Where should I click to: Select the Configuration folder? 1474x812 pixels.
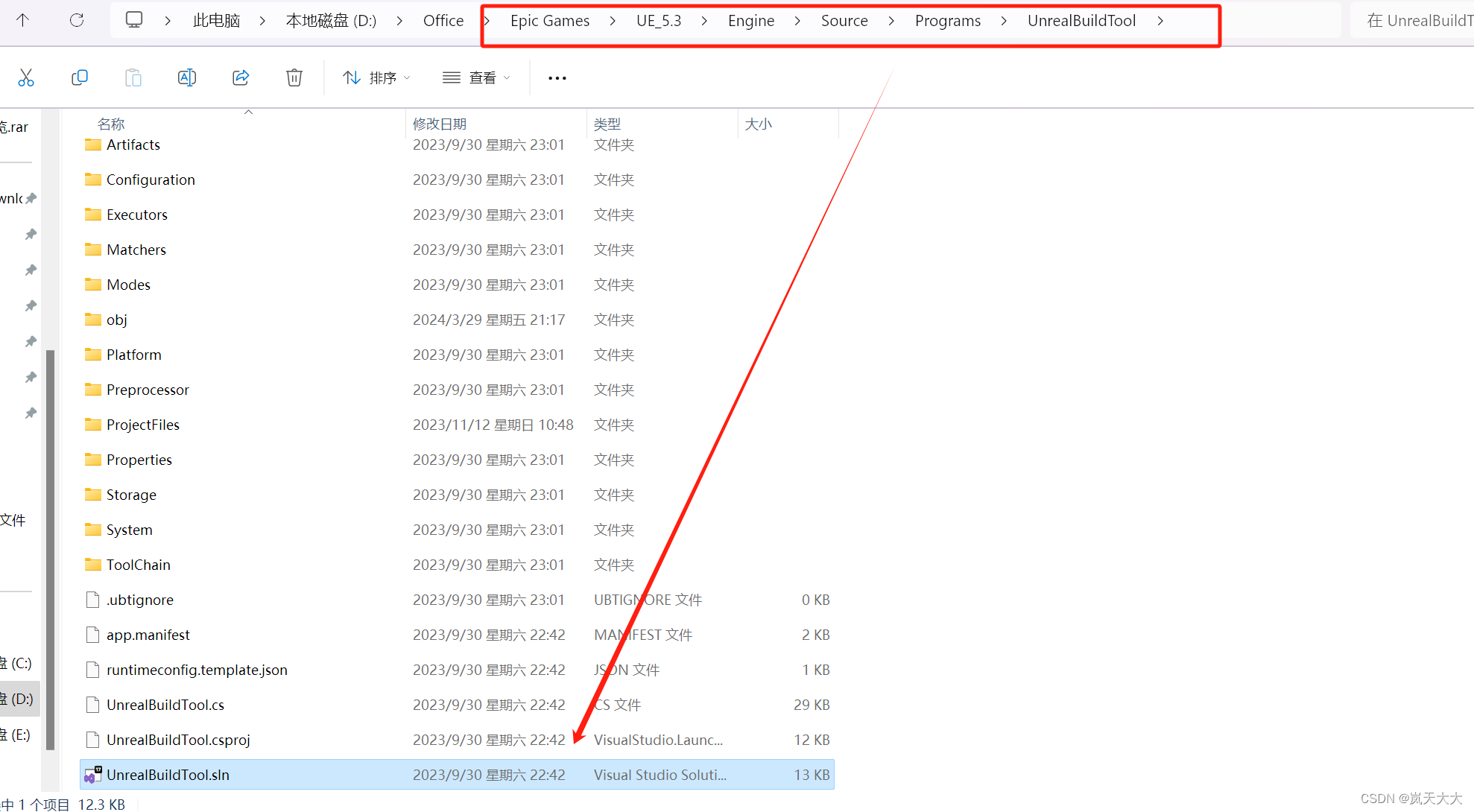pos(151,180)
